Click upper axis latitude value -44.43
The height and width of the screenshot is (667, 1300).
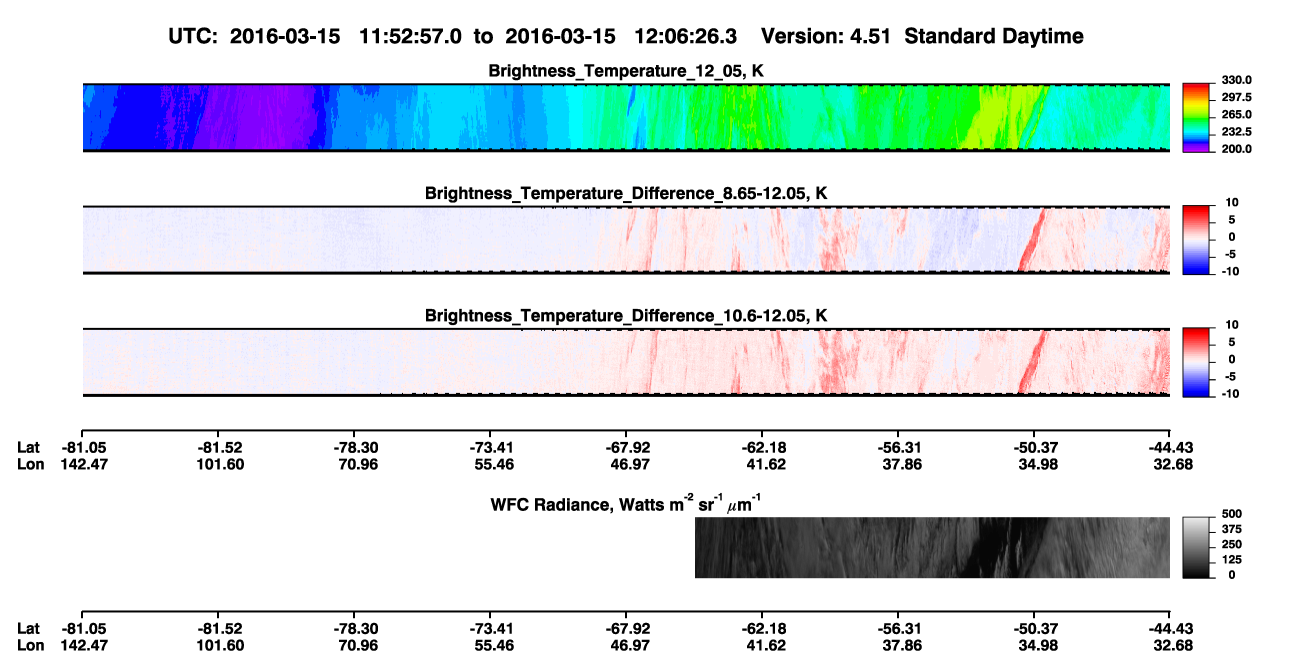1170,447
